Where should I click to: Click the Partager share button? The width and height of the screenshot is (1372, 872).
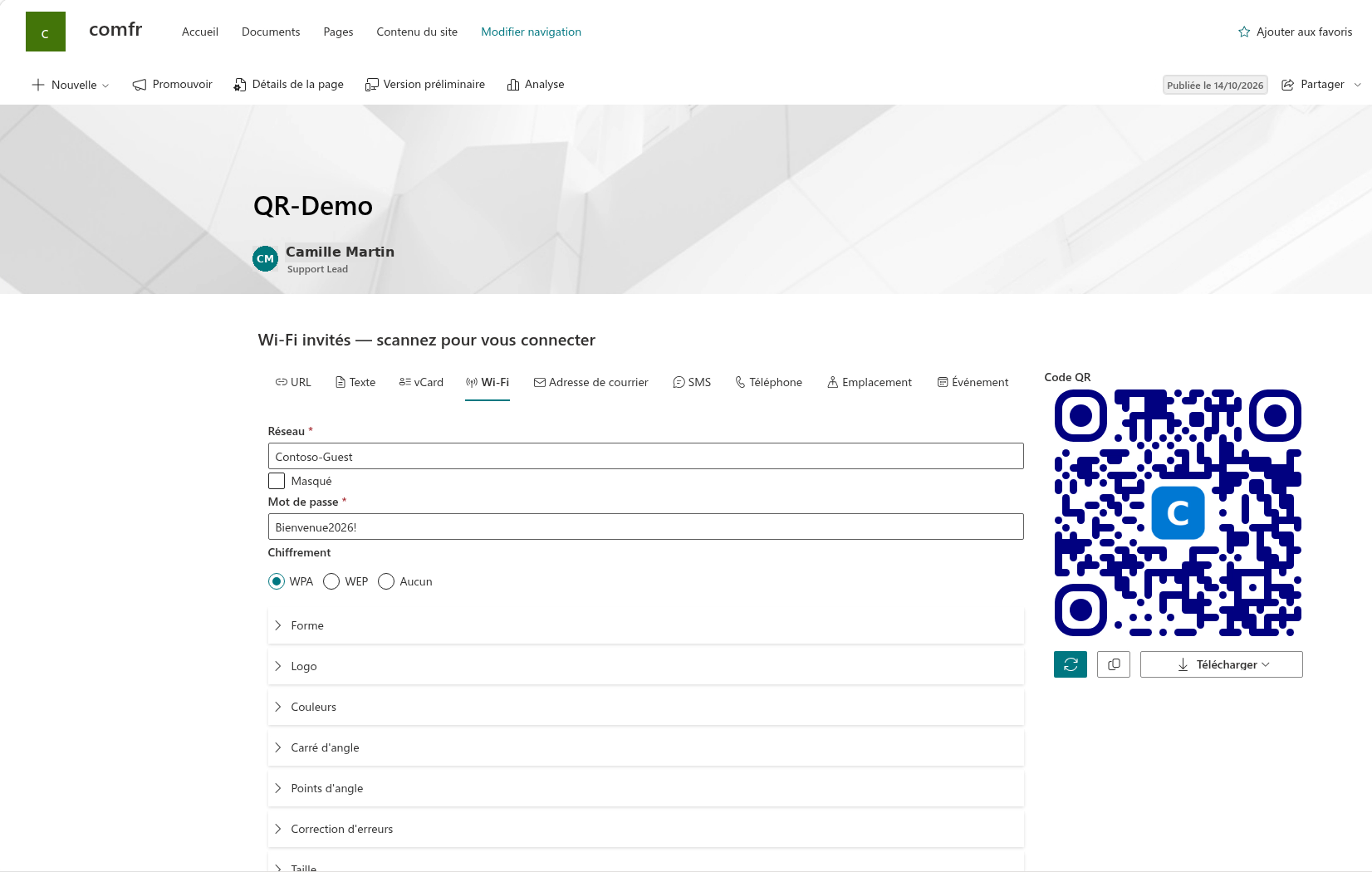[1313, 85]
